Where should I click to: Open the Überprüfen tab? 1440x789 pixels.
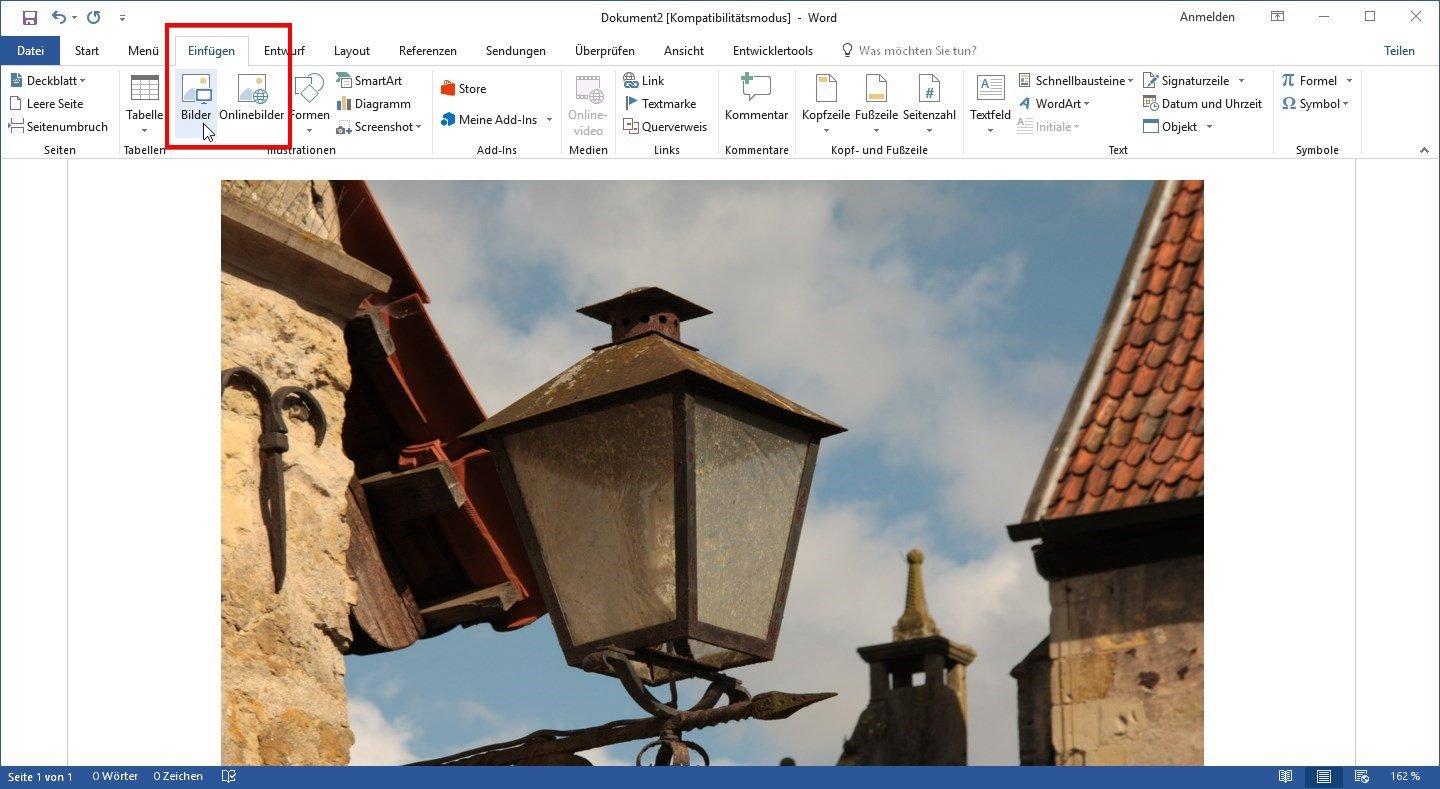click(605, 51)
